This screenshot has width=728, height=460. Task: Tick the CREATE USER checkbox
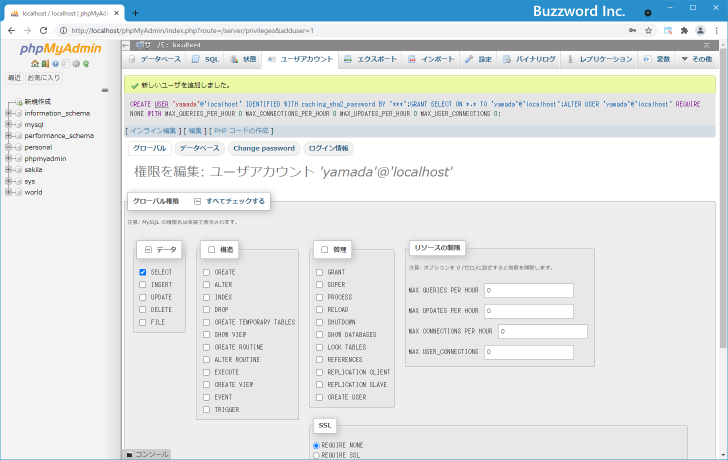pos(319,398)
